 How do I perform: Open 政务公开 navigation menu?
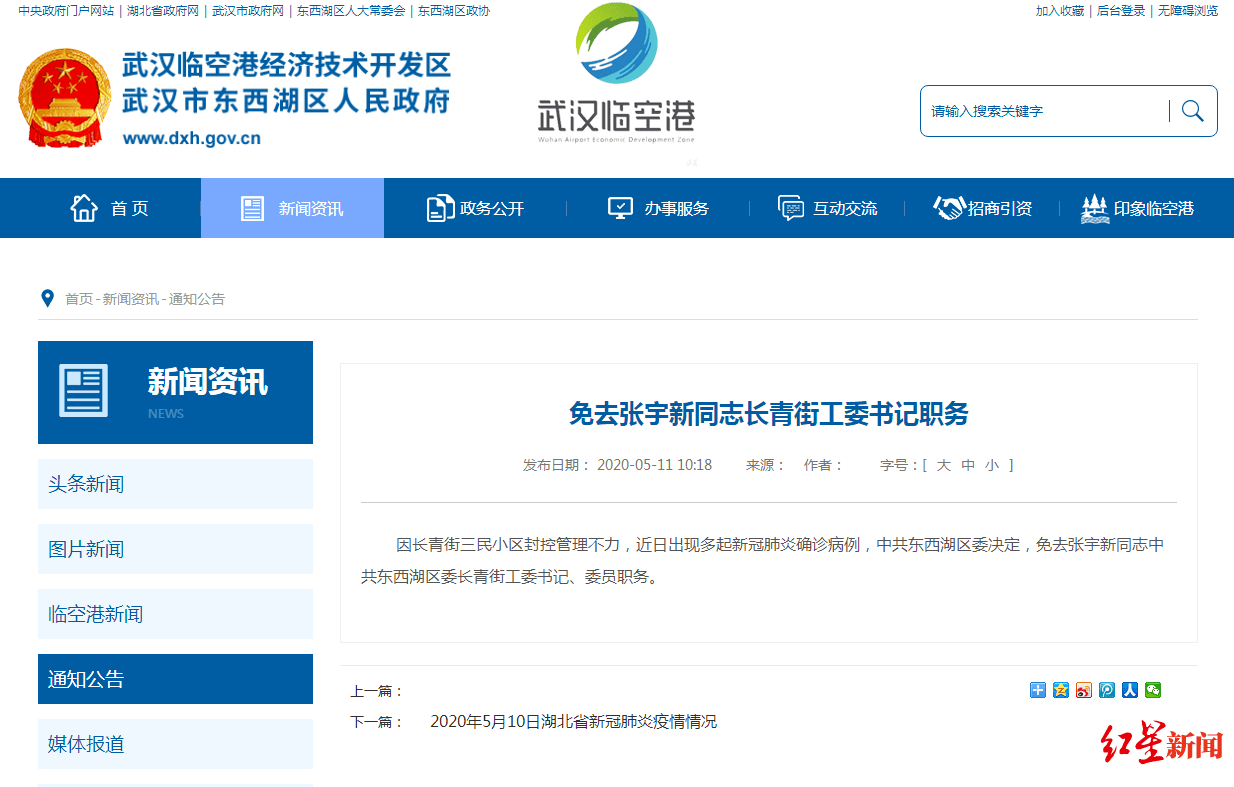(475, 208)
